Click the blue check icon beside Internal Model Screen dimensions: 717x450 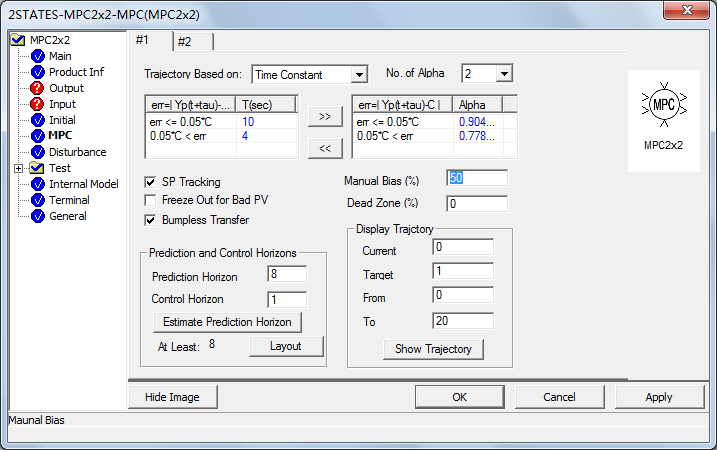[37, 184]
